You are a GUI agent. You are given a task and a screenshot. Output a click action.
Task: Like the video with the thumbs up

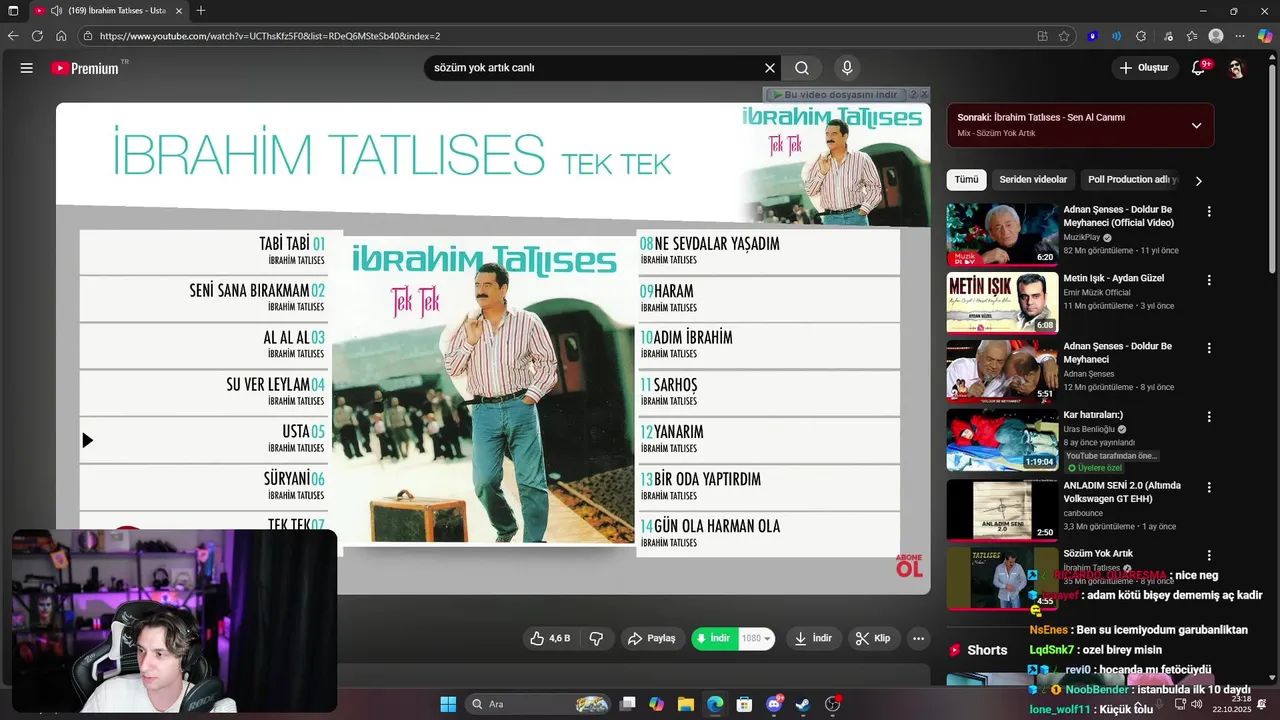point(550,638)
